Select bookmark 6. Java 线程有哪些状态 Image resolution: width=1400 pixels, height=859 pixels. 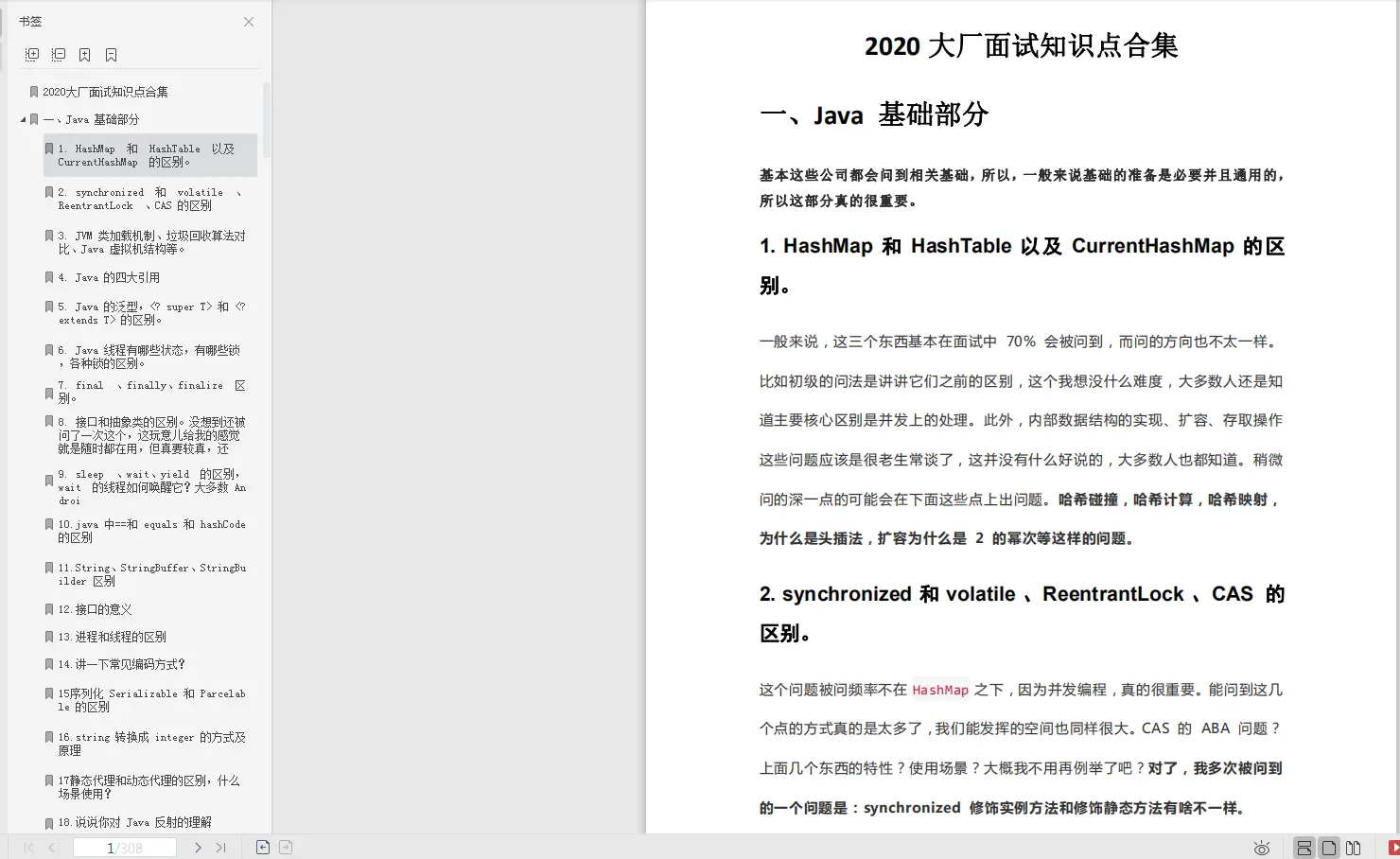click(150, 357)
